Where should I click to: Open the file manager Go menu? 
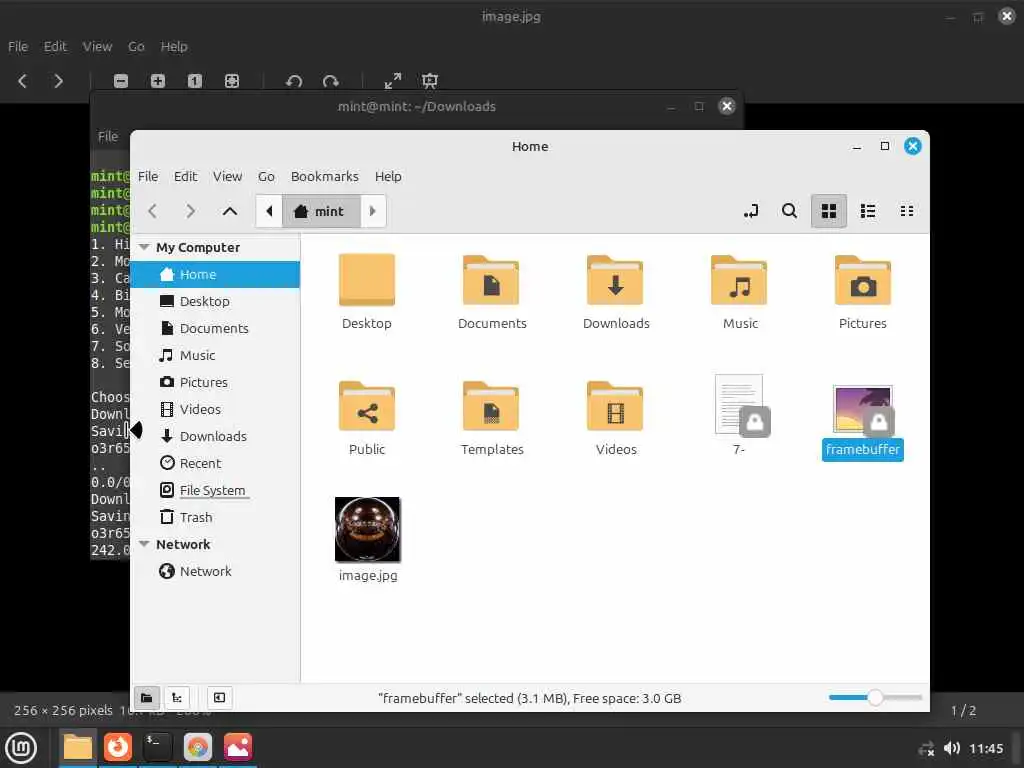tap(266, 176)
